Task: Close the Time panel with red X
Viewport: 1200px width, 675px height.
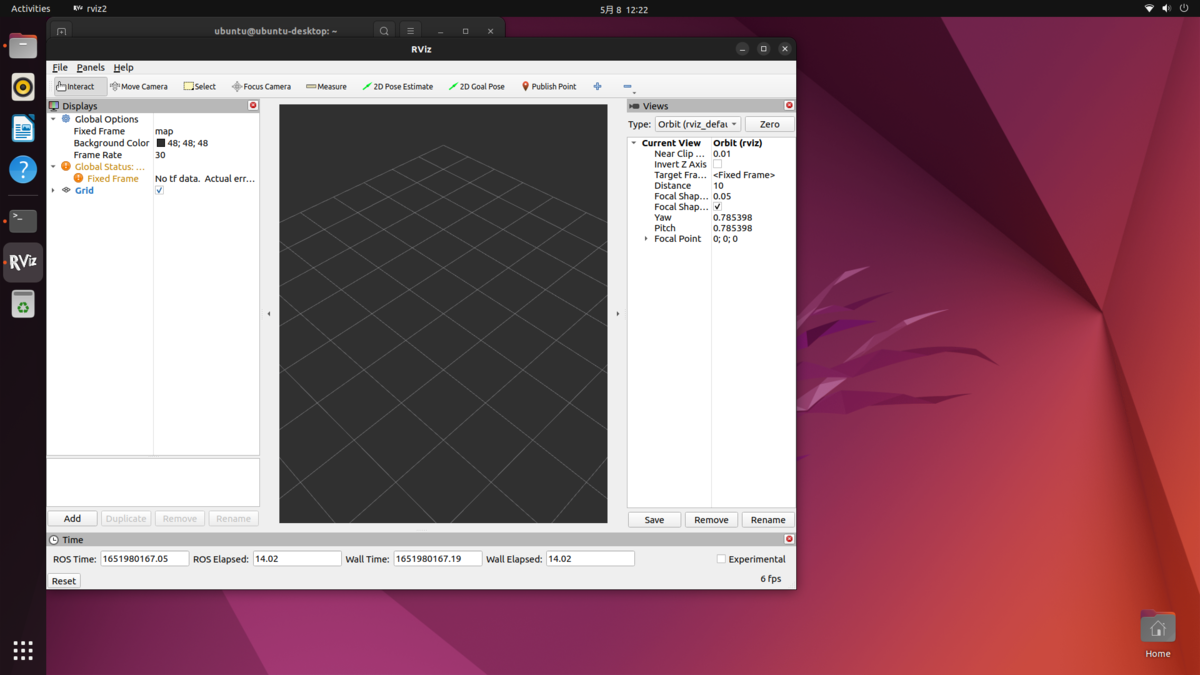Action: 789,539
